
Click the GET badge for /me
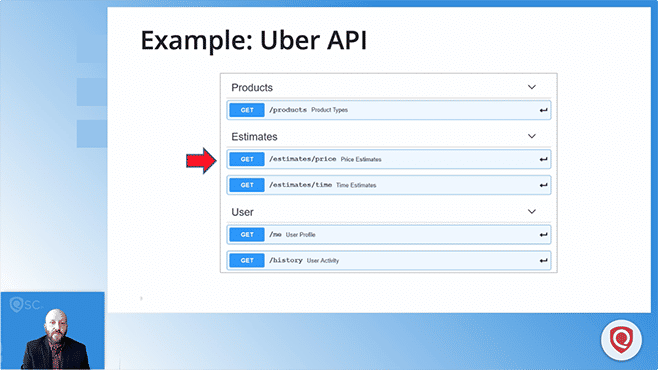point(247,235)
